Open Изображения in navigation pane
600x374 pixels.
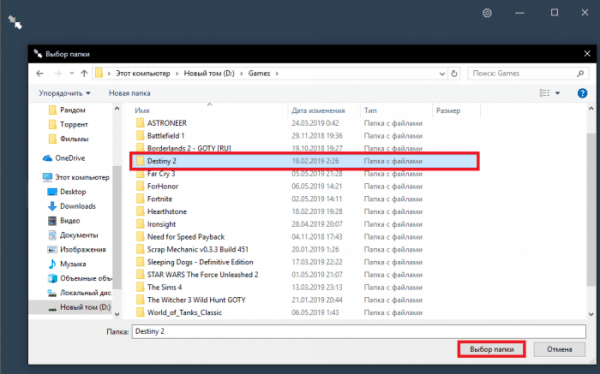click(76, 249)
